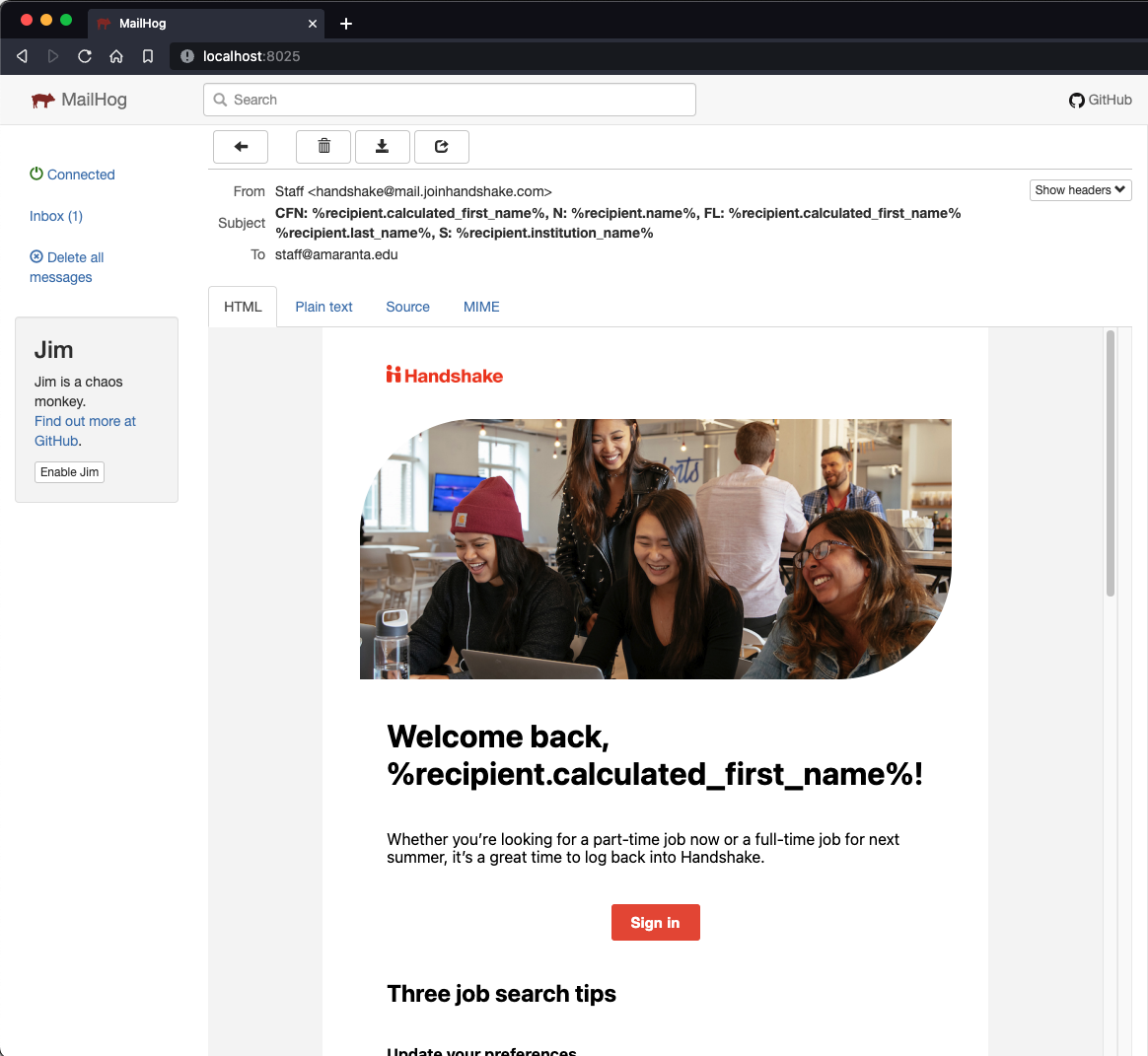
Task: Delete this message with the trash icon
Action: [323, 147]
